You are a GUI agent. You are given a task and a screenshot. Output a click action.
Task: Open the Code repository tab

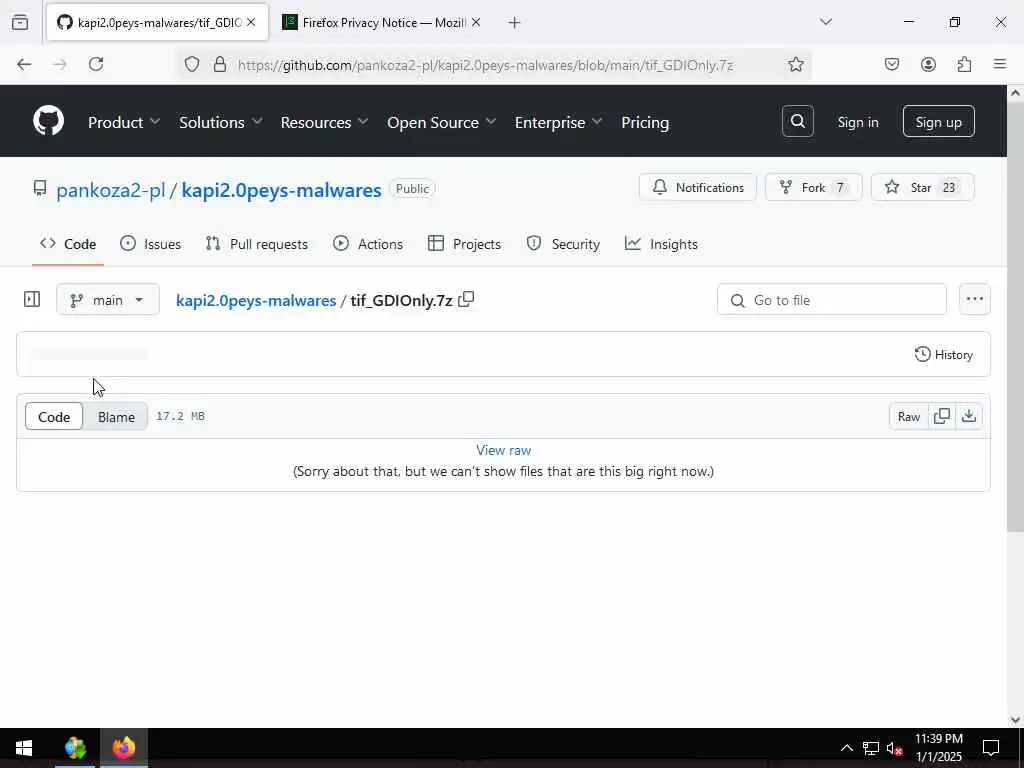pos(68,244)
